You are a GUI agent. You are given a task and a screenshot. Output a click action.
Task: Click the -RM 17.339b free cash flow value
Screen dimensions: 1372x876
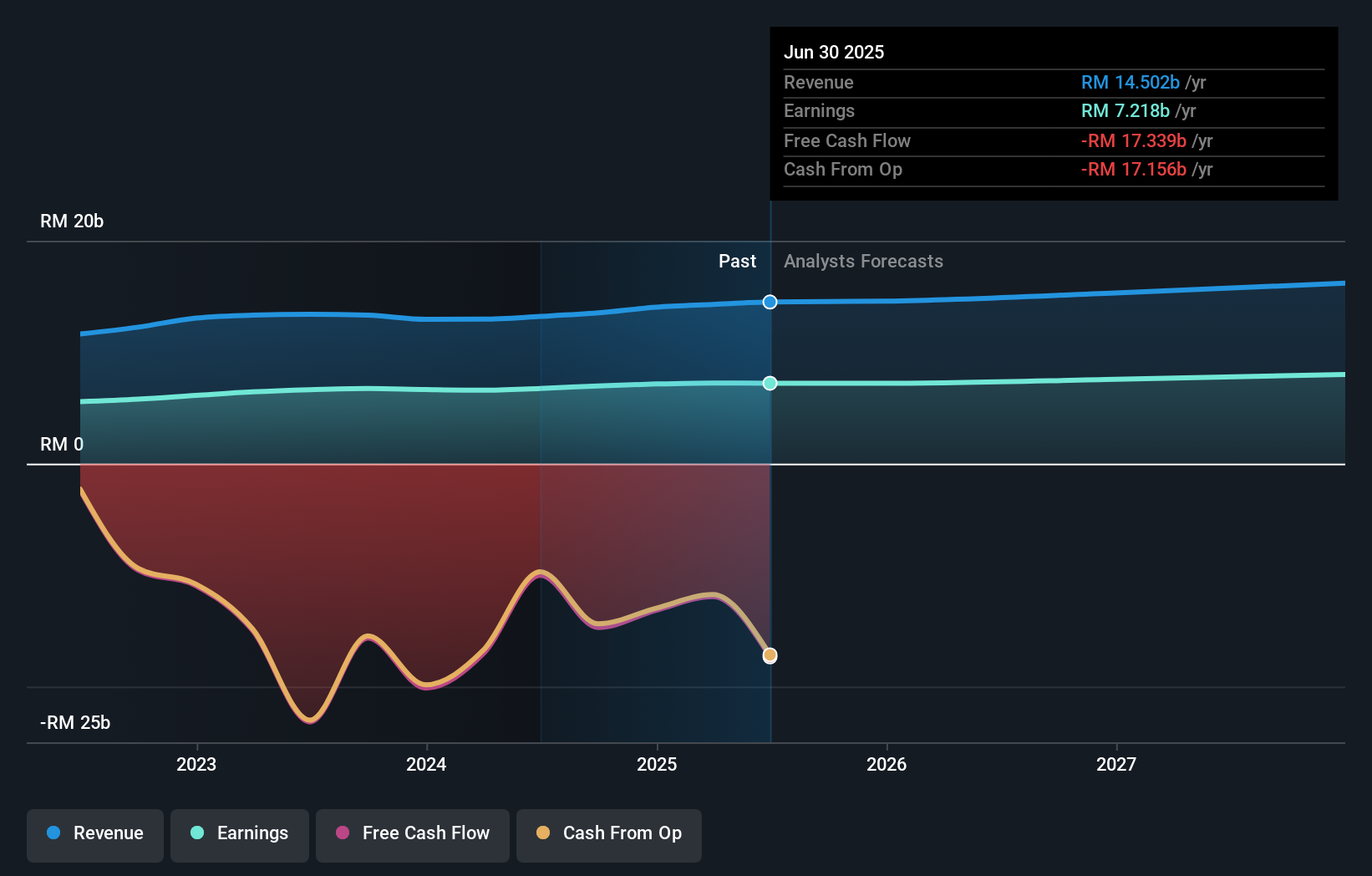click(1134, 140)
